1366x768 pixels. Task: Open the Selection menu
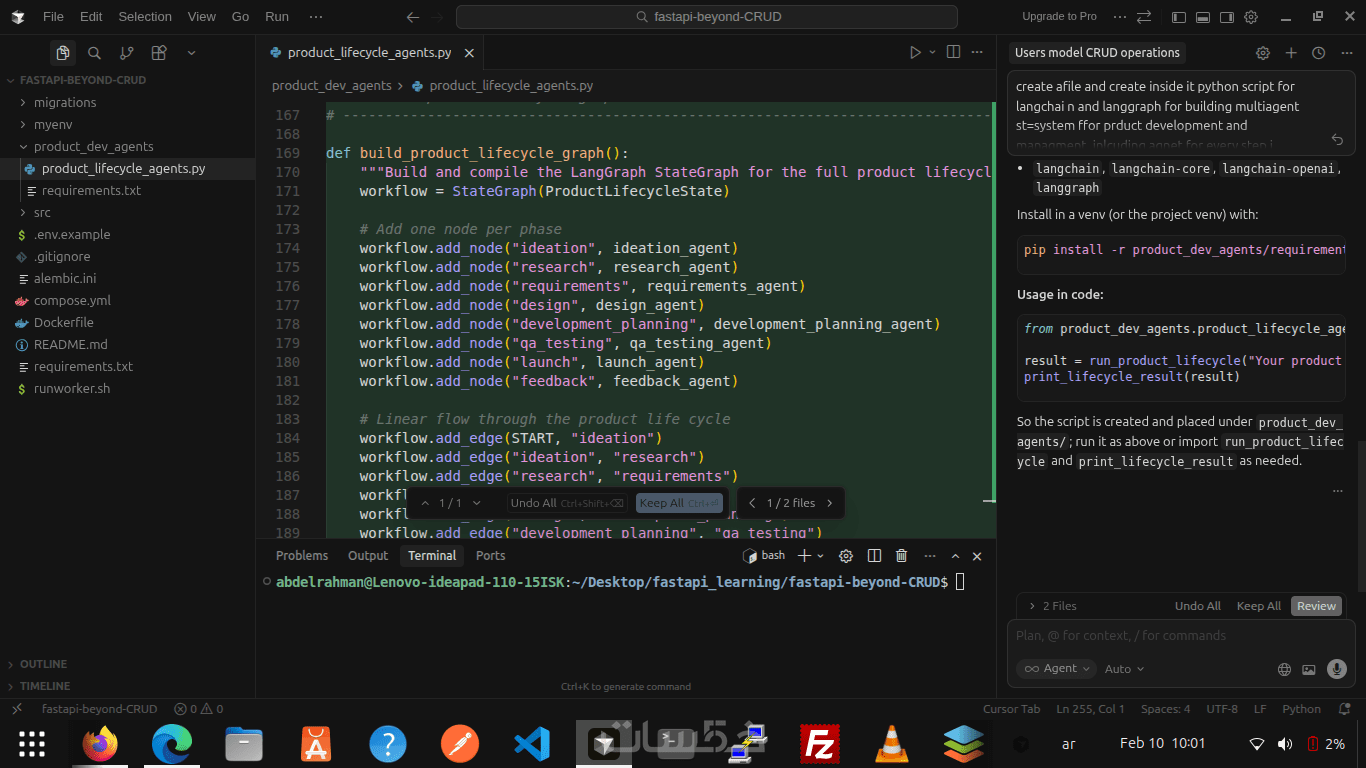click(x=145, y=17)
